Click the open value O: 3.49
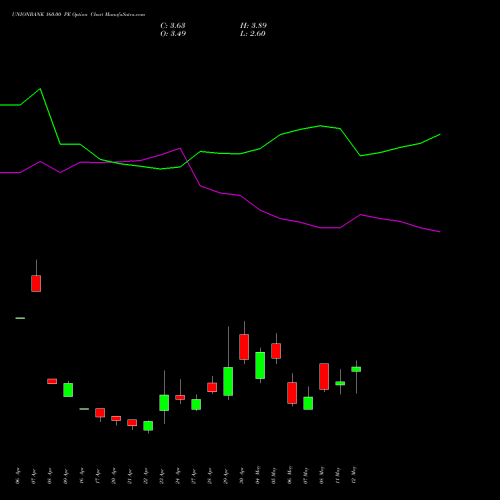 (173, 34)
